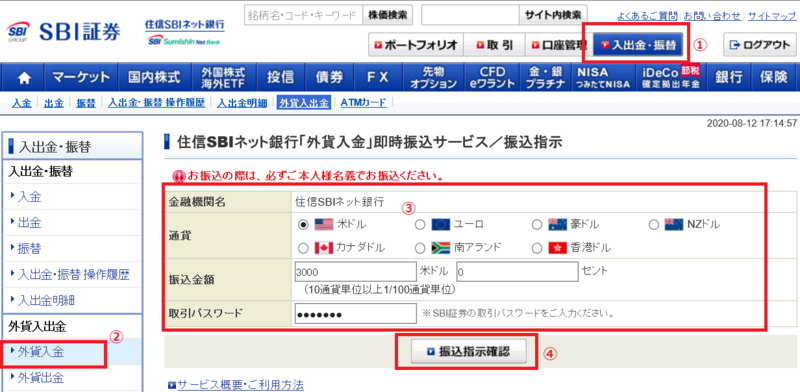800x392 pixels.
Task: Click the arrow icon beside サービス概要・ご利用方法
Action: (x=171, y=385)
